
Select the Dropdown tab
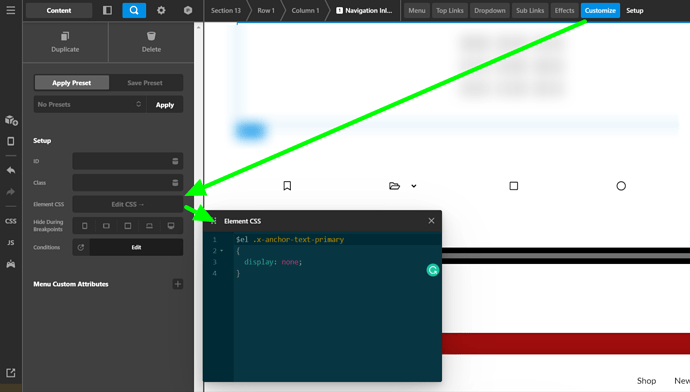coord(489,10)
